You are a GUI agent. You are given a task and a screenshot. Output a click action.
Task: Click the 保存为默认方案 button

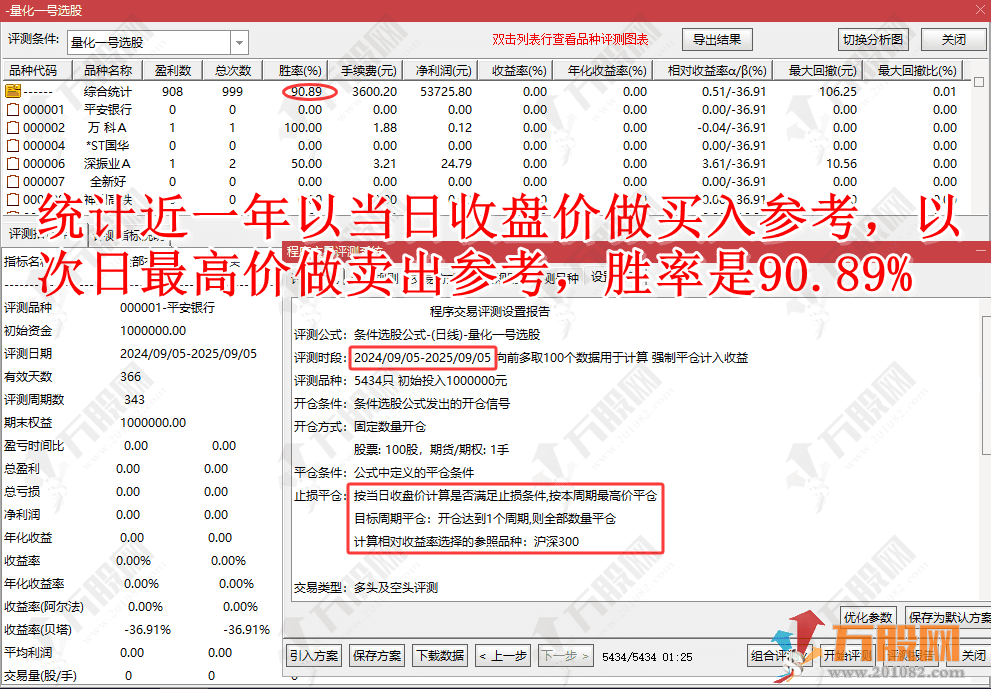949,617
